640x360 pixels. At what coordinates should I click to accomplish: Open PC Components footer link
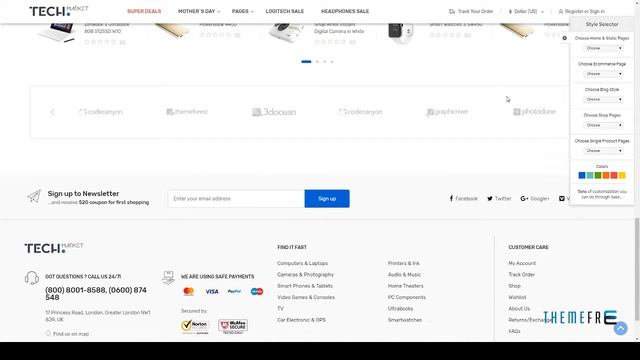(407, 298)
